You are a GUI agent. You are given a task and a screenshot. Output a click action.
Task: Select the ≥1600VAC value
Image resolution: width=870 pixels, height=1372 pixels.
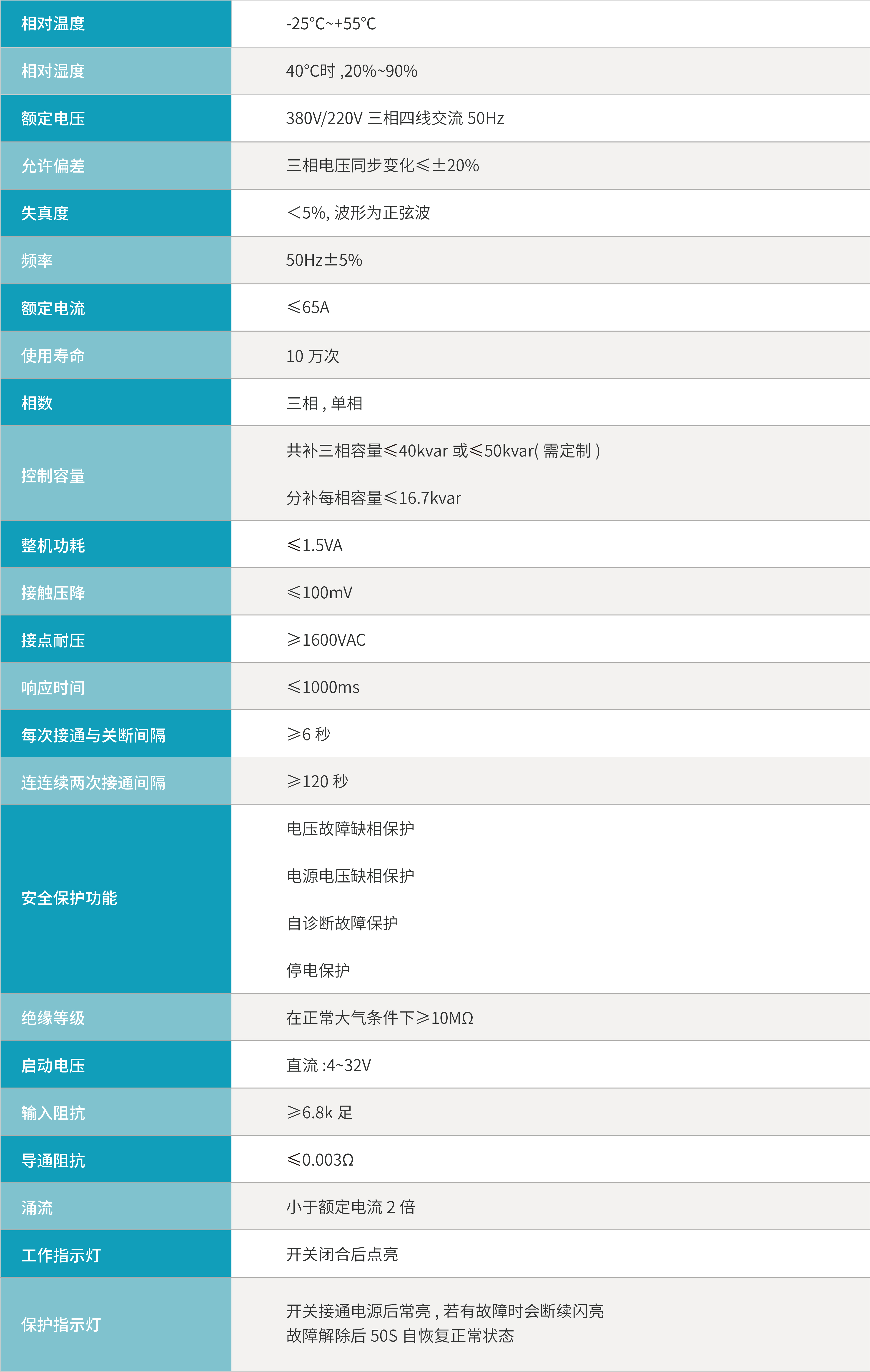326,640
